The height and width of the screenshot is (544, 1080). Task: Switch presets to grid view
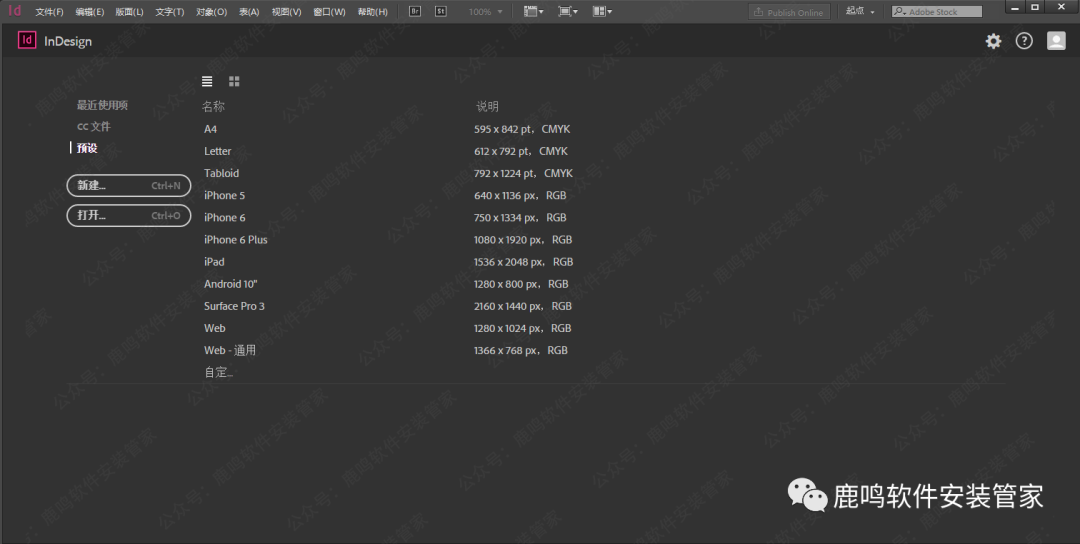(x=234, y=81)
